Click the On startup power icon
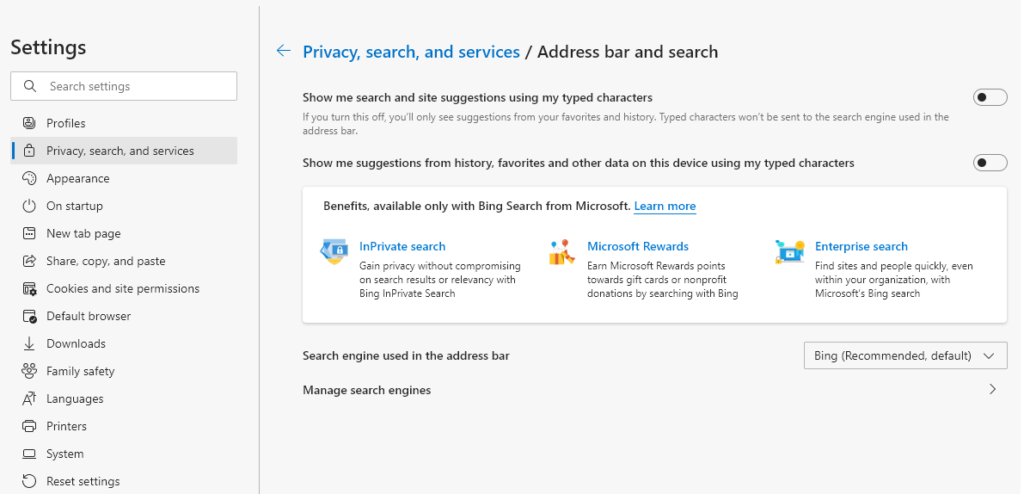 (29, 206)
